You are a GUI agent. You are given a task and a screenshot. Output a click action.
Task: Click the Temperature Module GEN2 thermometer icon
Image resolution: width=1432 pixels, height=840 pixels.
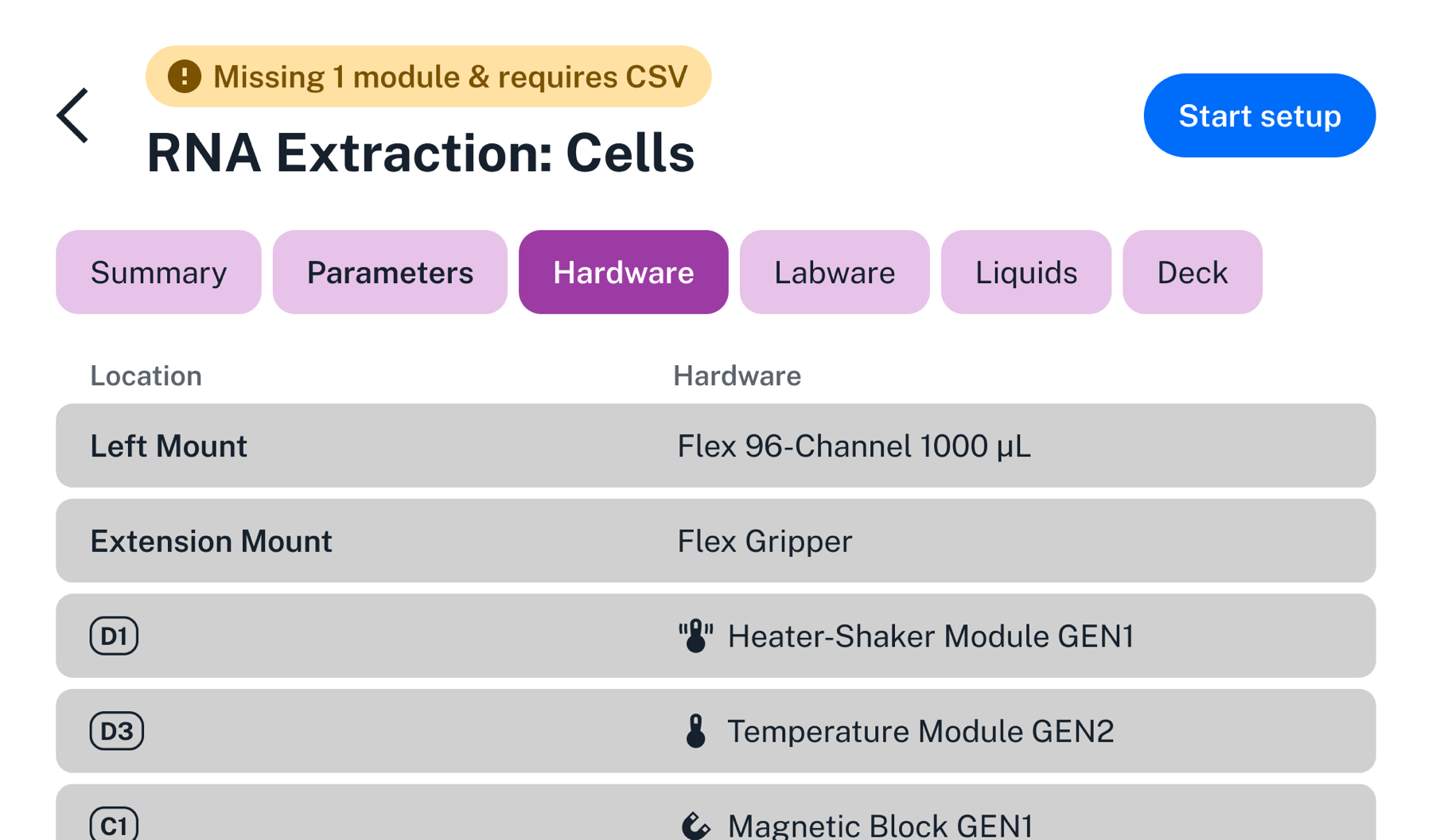(x=695, y=730)
